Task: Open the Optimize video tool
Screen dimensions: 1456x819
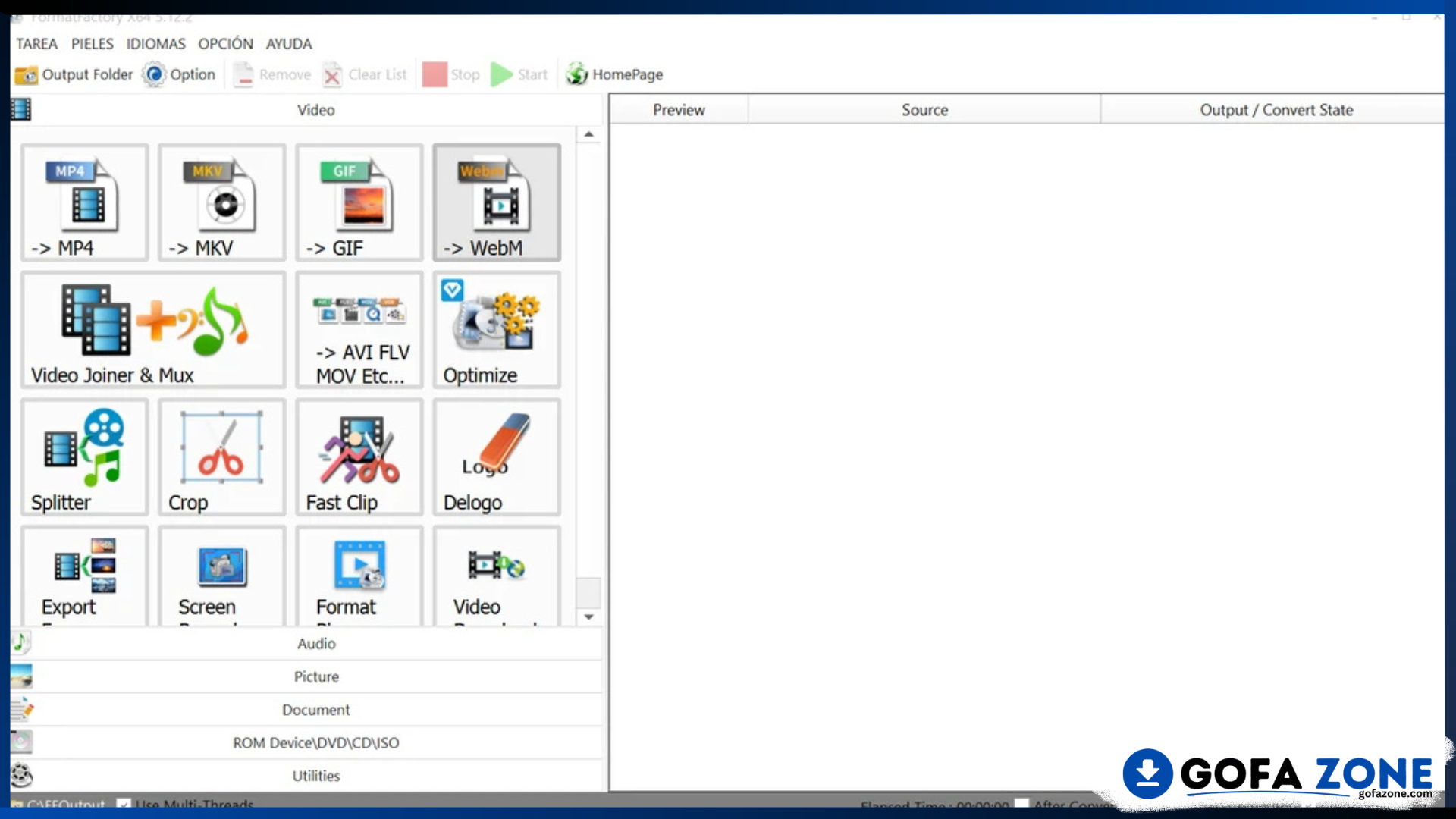Action: pyautogui.click(x=497, y=330)
